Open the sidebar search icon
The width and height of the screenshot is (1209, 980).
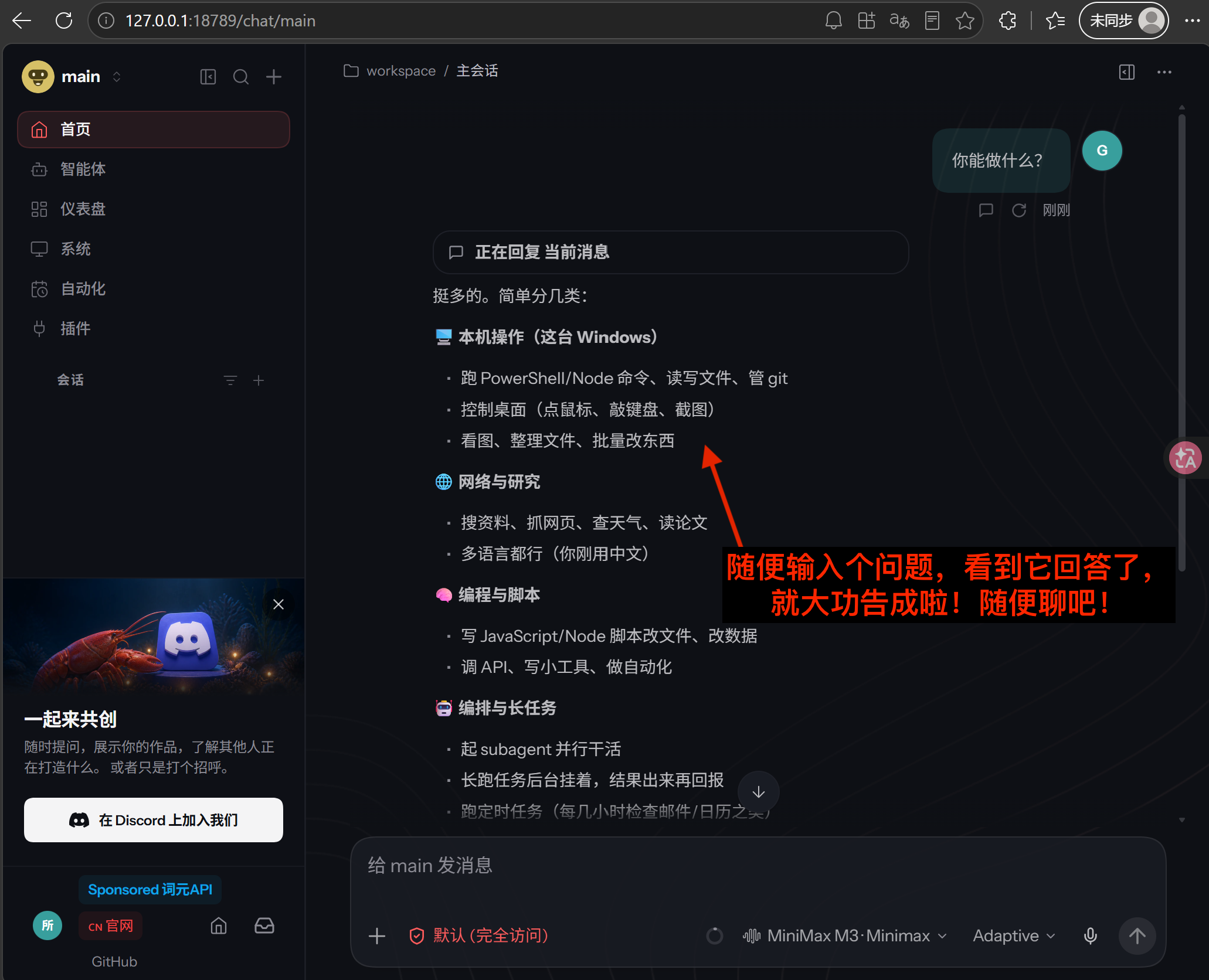coord(240,77)
